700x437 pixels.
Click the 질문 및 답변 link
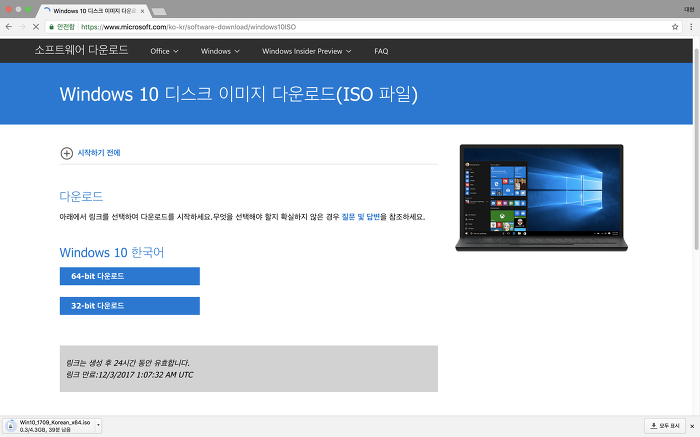(x=361, y=217)
